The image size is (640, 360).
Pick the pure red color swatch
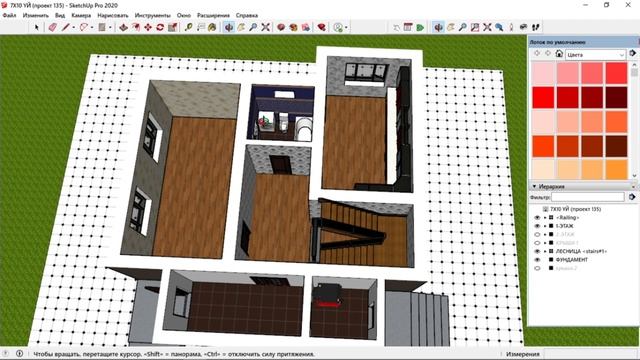pyautogui.click(x=543, y=97)
